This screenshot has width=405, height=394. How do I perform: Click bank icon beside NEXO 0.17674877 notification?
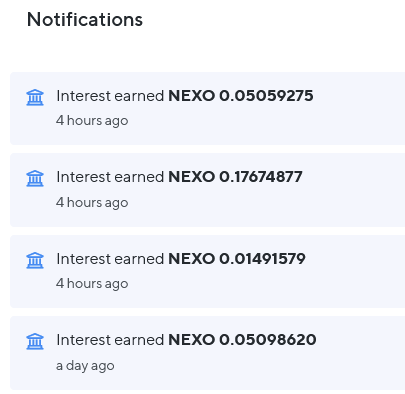35,179
